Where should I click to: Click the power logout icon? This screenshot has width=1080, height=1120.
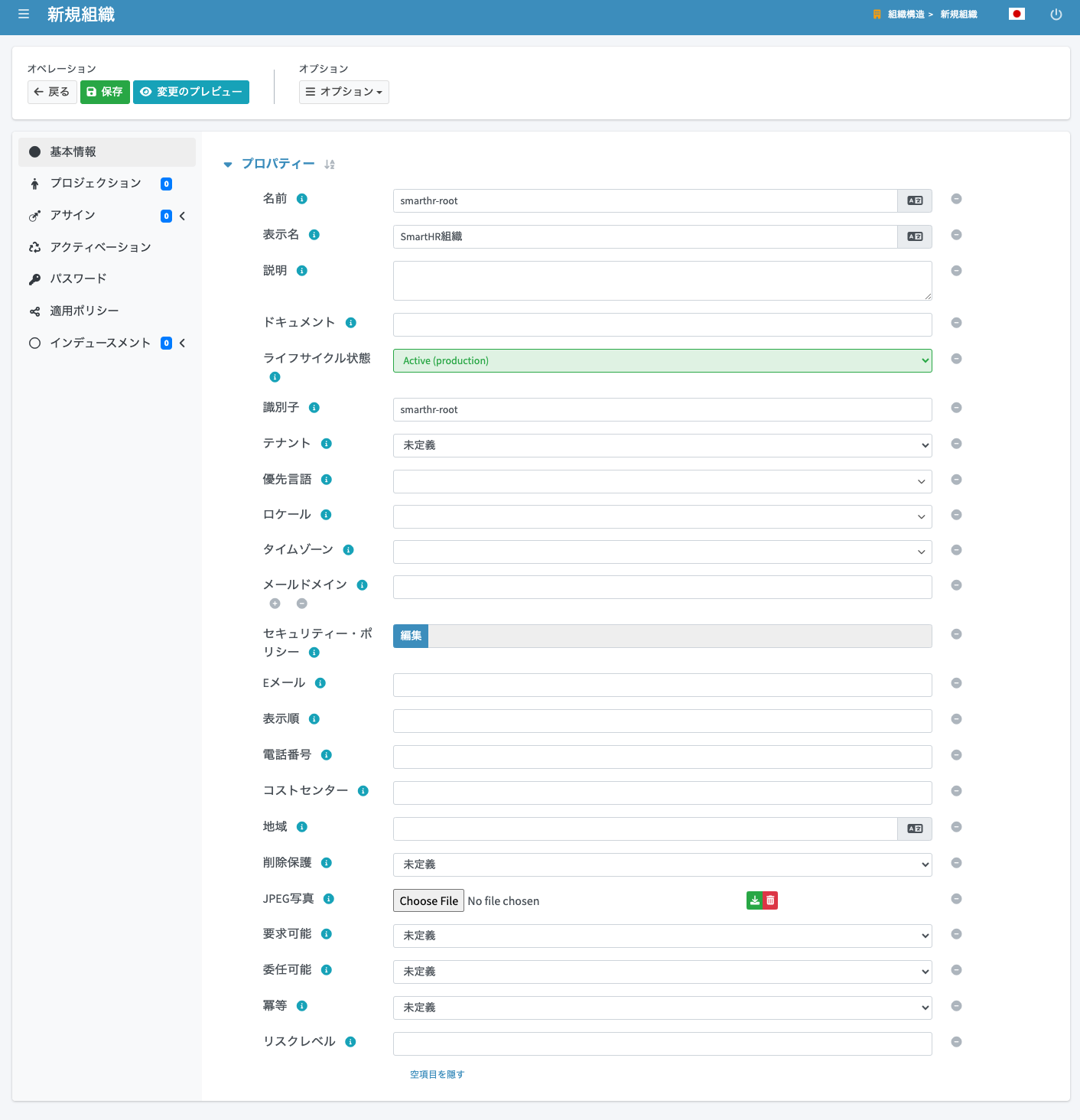coord(1056,15)
